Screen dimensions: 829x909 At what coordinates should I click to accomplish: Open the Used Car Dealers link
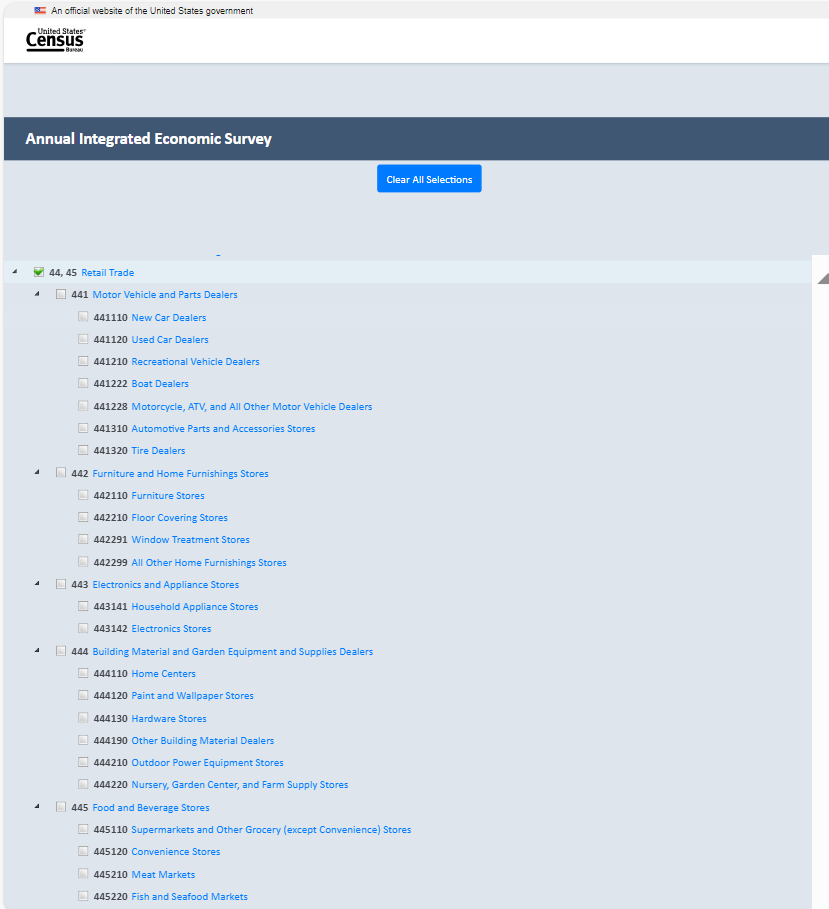pyautogui.click(x=170, y=340)
